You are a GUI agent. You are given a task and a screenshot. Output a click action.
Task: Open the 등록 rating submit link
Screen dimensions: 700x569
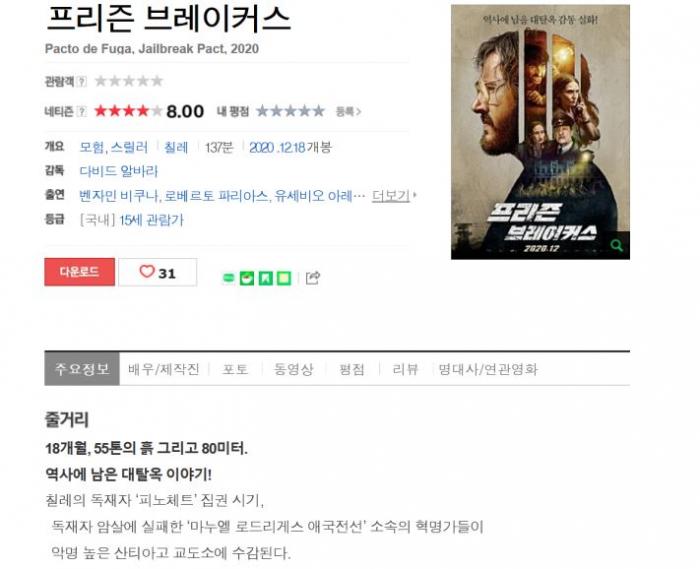[x=348, y=112]
